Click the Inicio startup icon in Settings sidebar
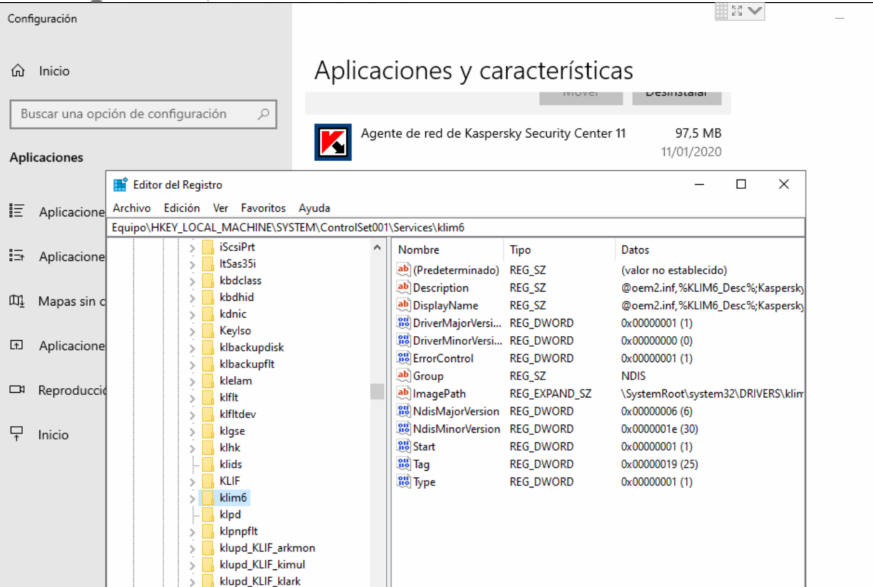This screenshot has height=587, width=873. click(x=17, y=434)
